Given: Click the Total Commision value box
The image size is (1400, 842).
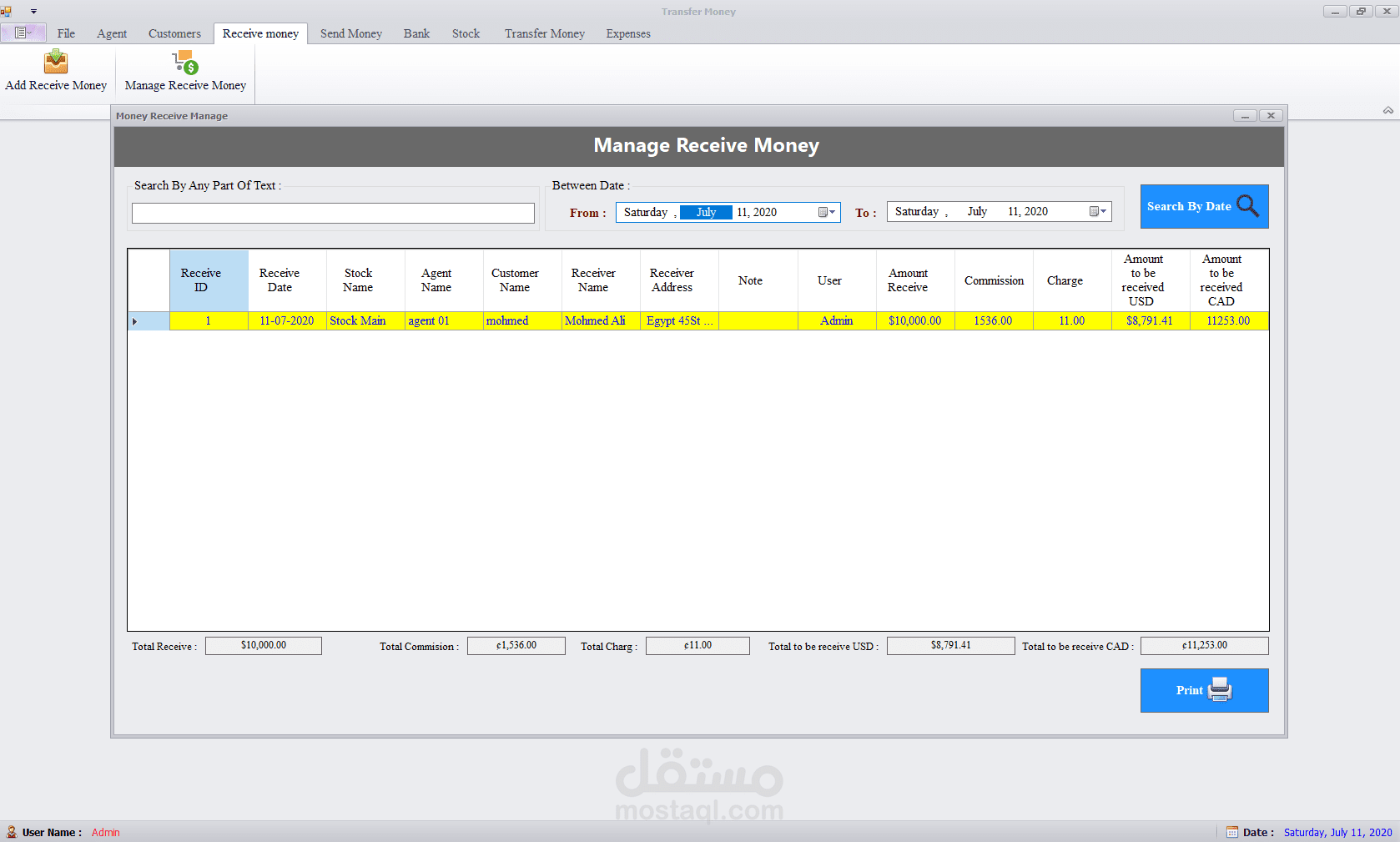Looking at the screenshot, I should click(x=516, y=646).
